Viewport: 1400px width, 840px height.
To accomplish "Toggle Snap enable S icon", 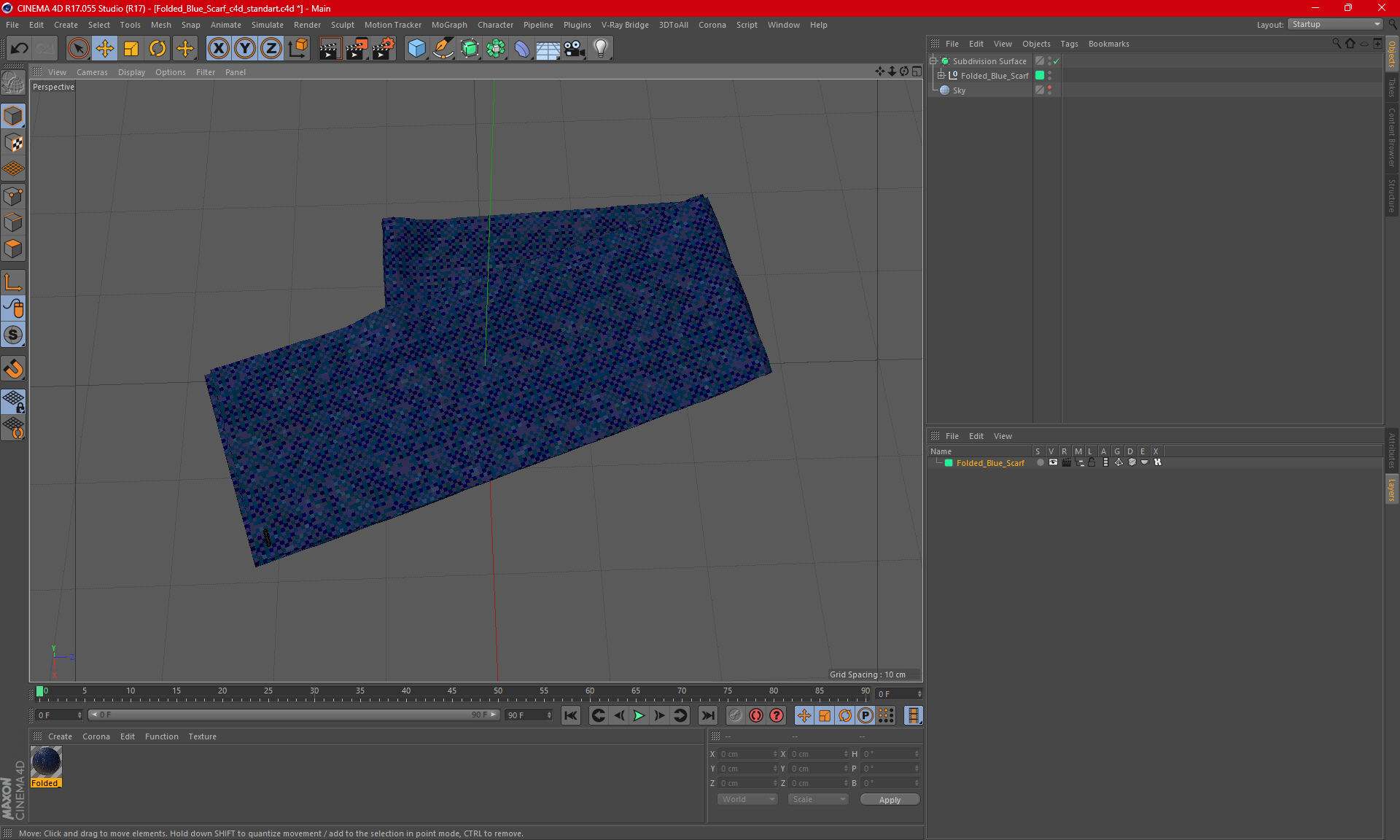I will tap(13, 335).
